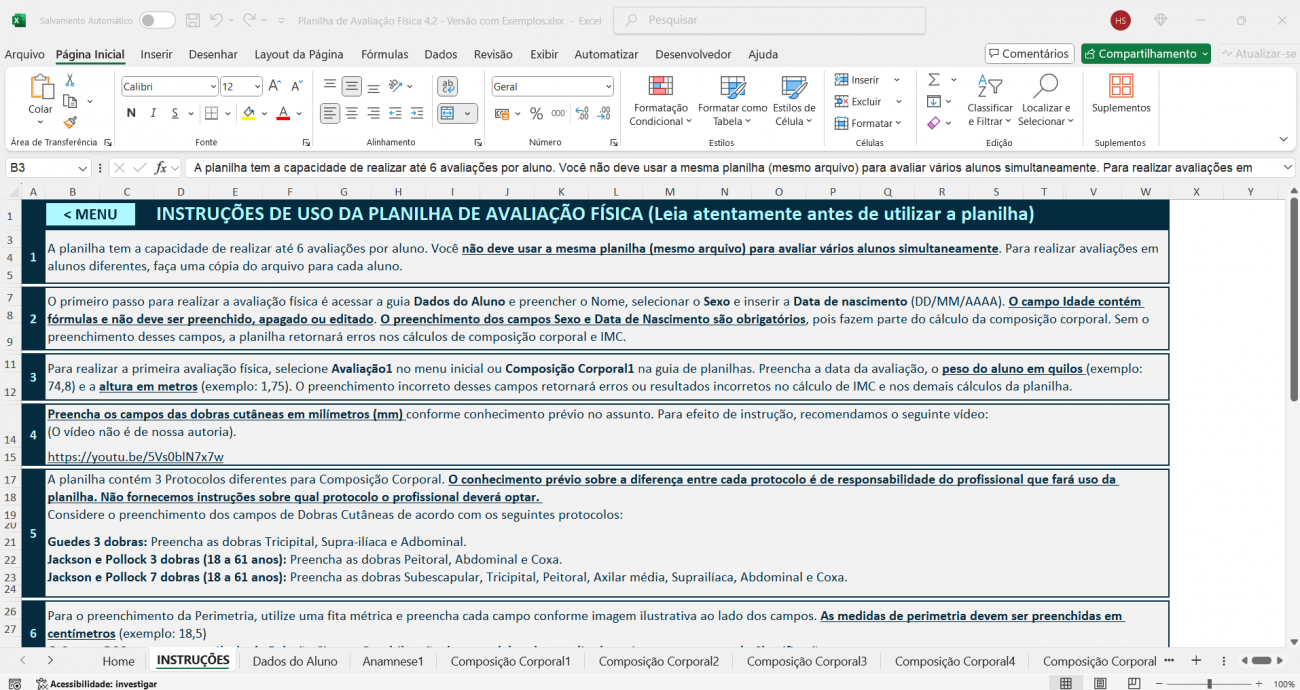The image size is (1300, 690).
Task: Click Inserir in the Células group
Action: coord(859,80)
